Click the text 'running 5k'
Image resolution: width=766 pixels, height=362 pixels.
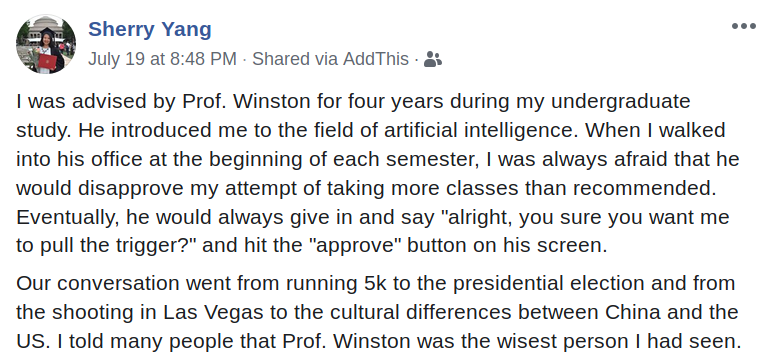337,284
